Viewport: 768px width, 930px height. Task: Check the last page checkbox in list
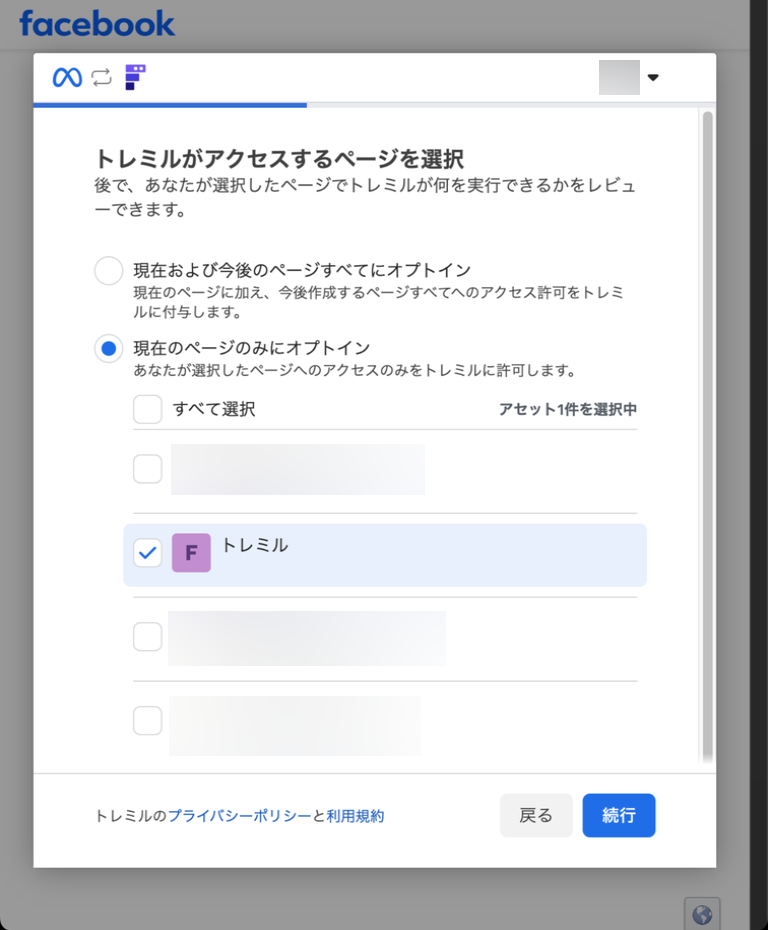pyautogui.click(x=148, y=720)
